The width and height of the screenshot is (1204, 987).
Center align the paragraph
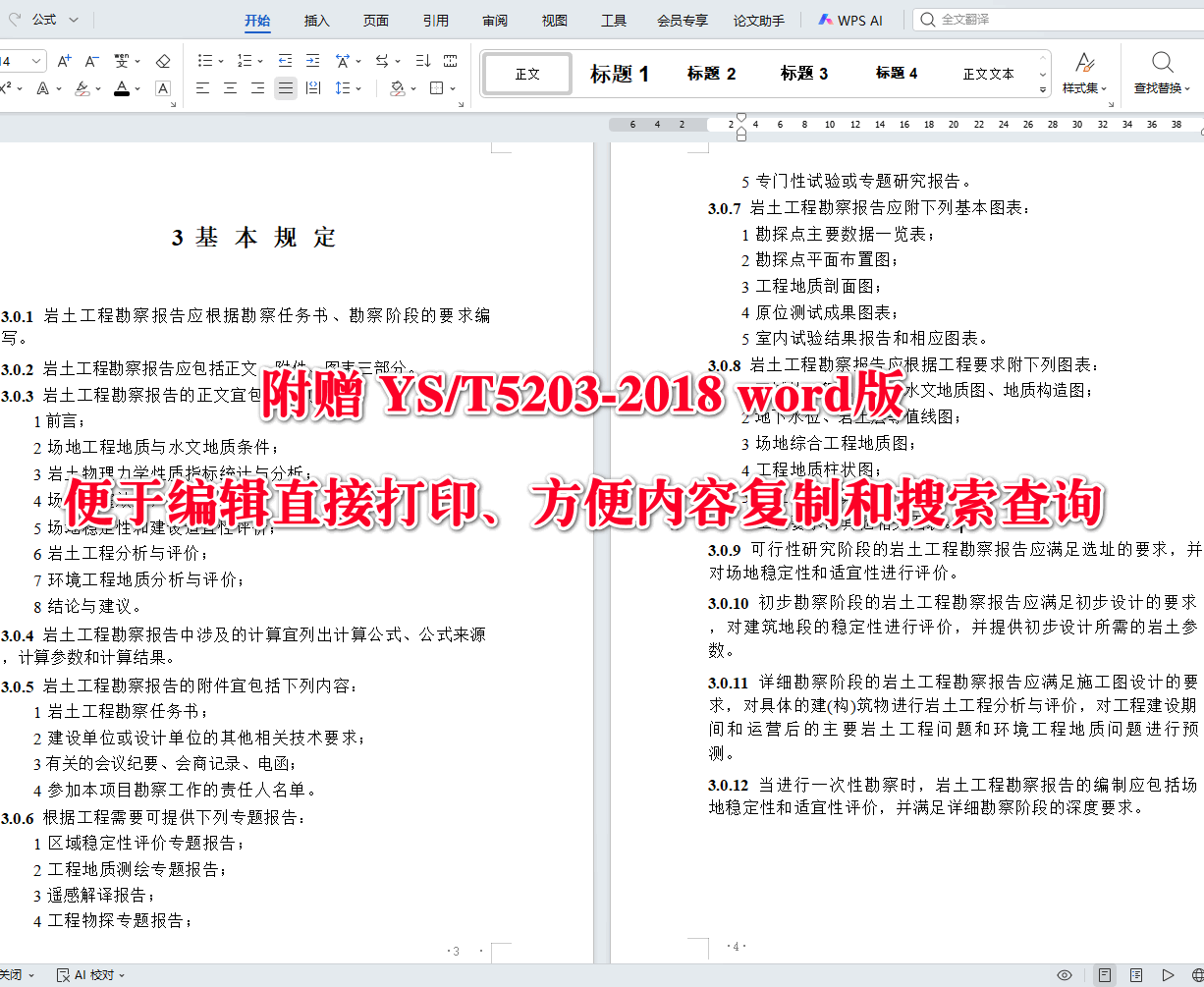[230, 88]
